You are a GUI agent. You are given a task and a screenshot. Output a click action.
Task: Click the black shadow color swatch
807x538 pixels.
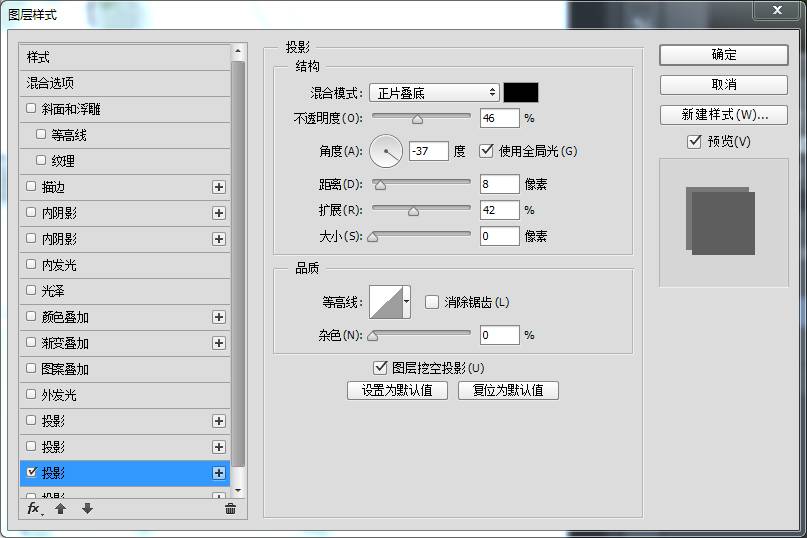click(x=521, y=93)
